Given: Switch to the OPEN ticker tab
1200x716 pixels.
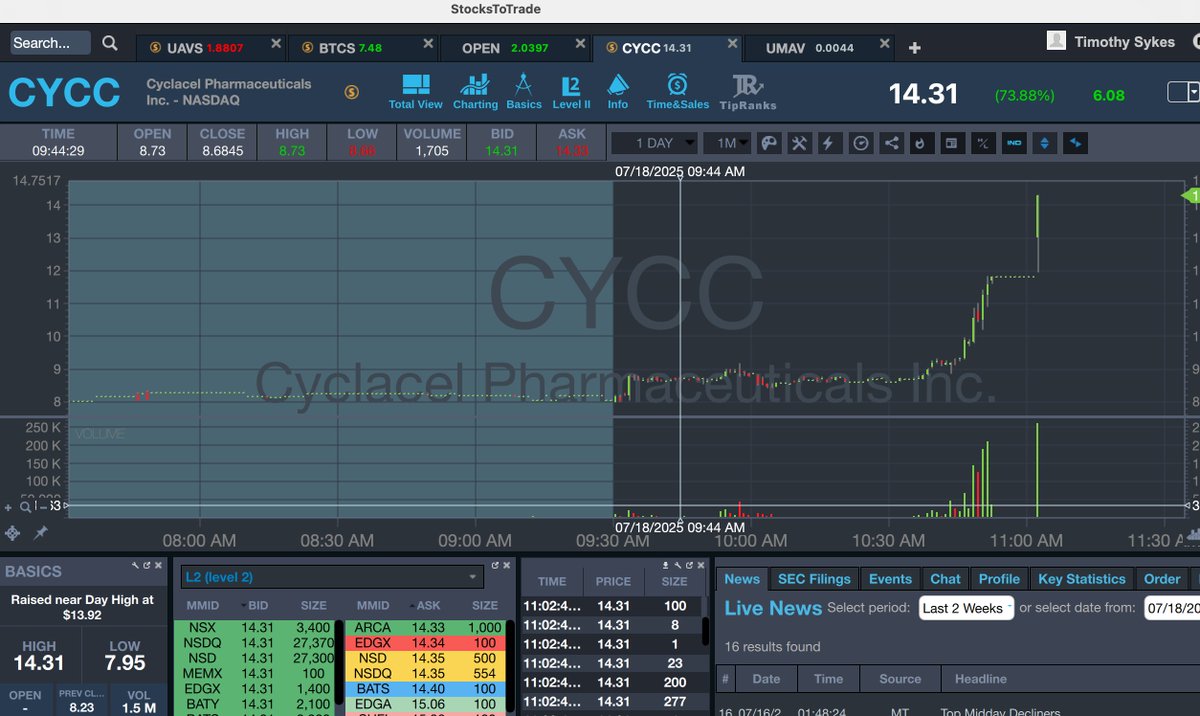Looking at the screenshot, I should [515, 48].
